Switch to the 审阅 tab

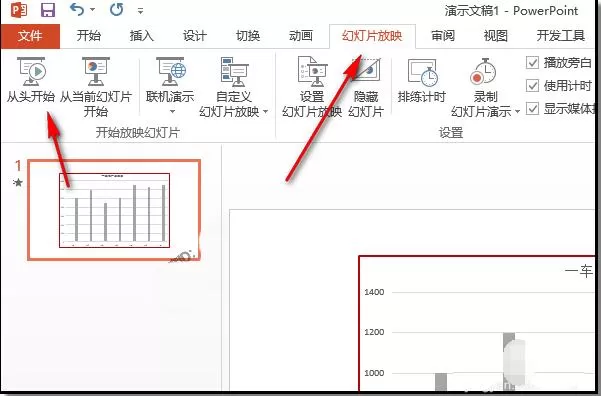443,36
